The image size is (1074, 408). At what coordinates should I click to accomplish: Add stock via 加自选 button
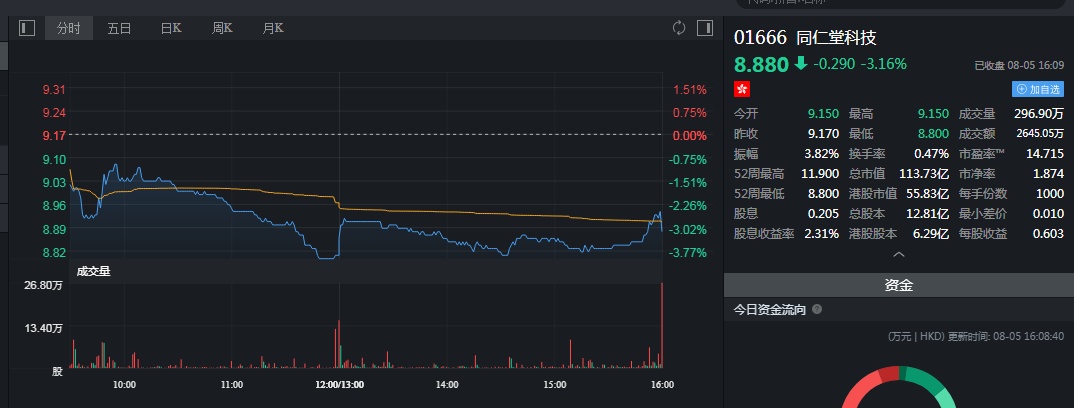tap(1038, 89)
